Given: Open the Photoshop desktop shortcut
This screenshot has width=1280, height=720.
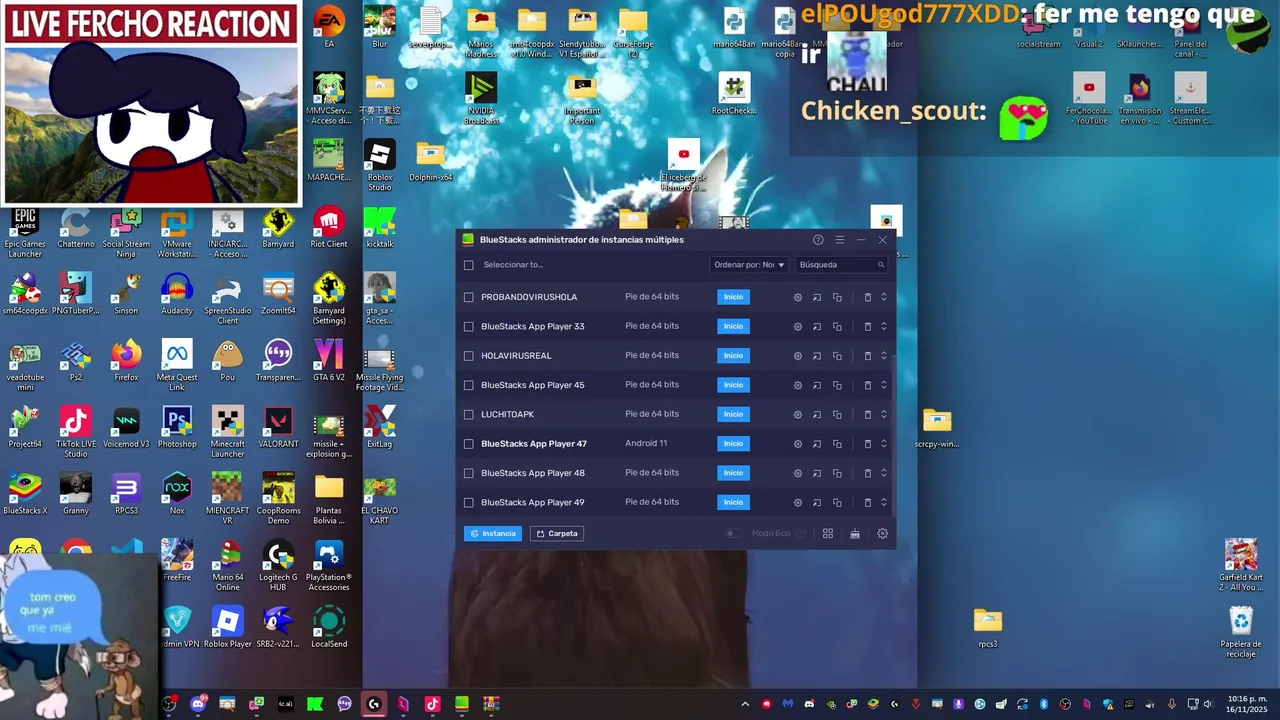Looking at the screenshot, I should tap(177, 428).
